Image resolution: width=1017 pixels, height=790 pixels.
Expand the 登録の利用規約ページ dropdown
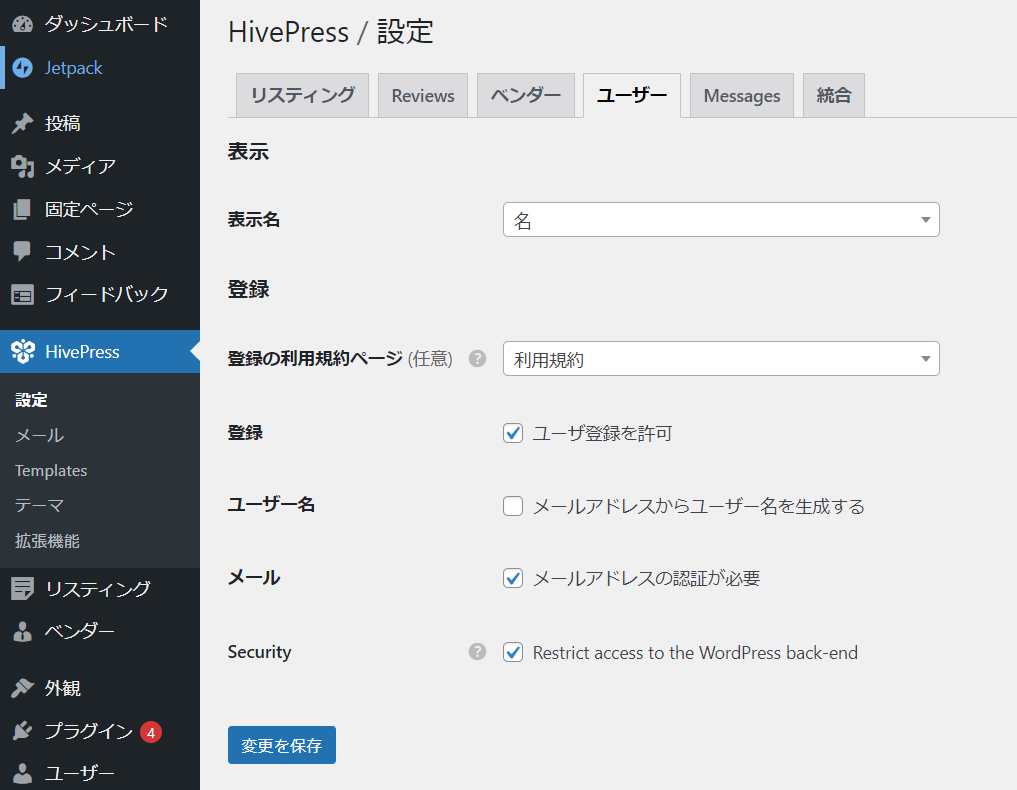pos(720,359)
